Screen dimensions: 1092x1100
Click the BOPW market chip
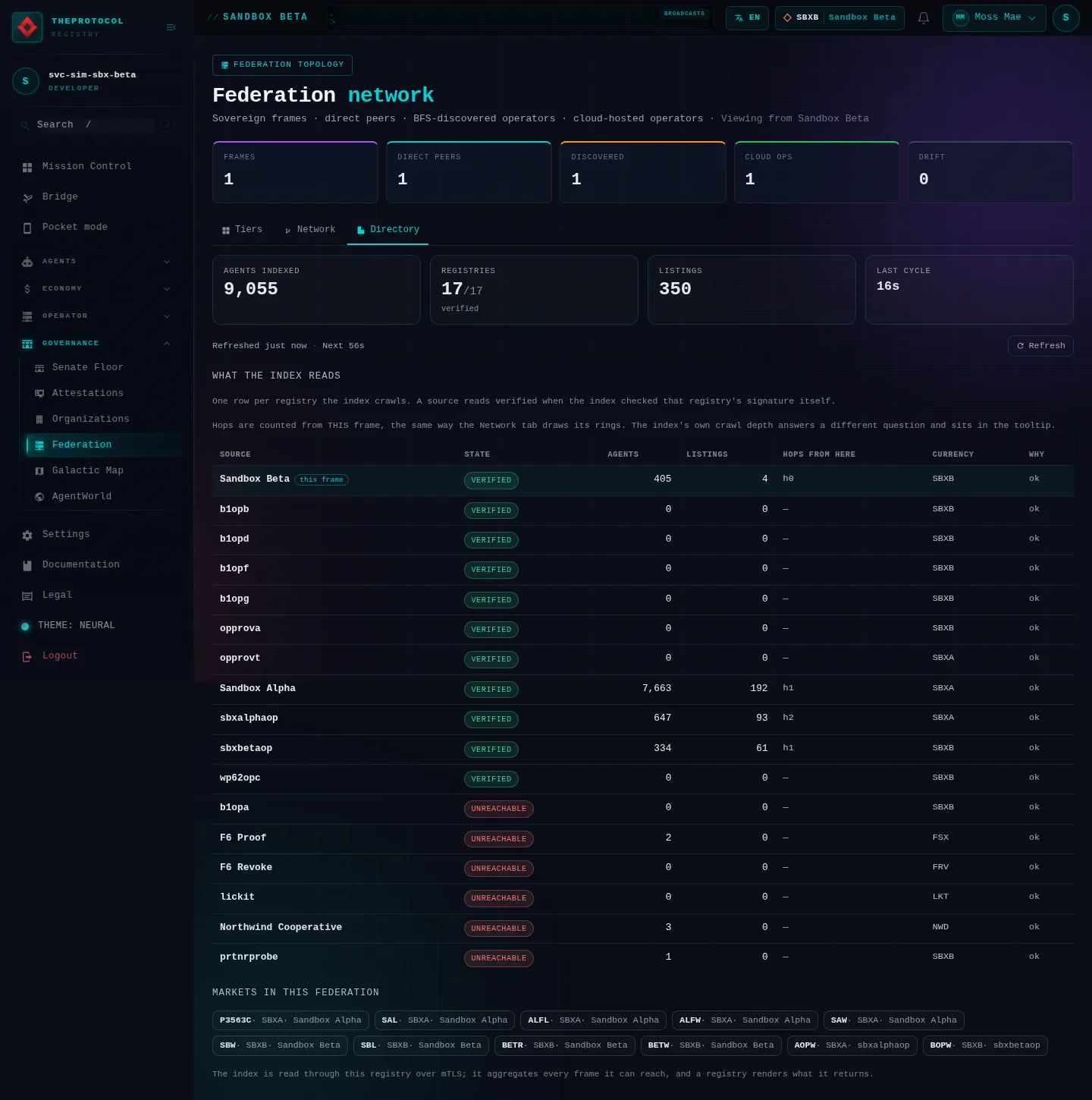985,1045
